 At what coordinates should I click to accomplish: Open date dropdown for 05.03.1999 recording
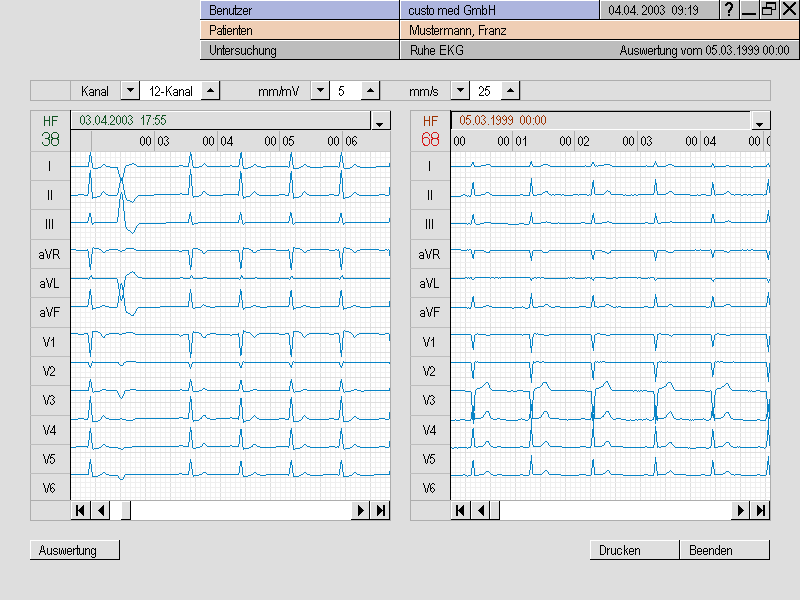click(760, 122)
